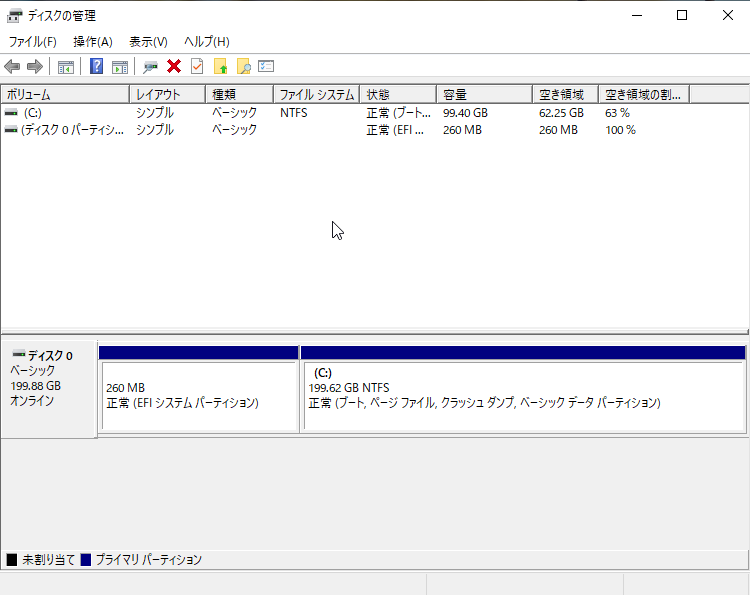Click the folder with magnifier icon
This screenshot has width=750, height=595.
coord(243,66)
